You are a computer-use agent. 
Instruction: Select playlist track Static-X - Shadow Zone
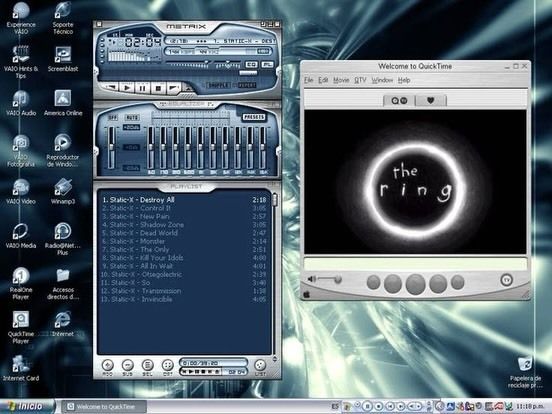pyautogui.click(x=184, y=225)
